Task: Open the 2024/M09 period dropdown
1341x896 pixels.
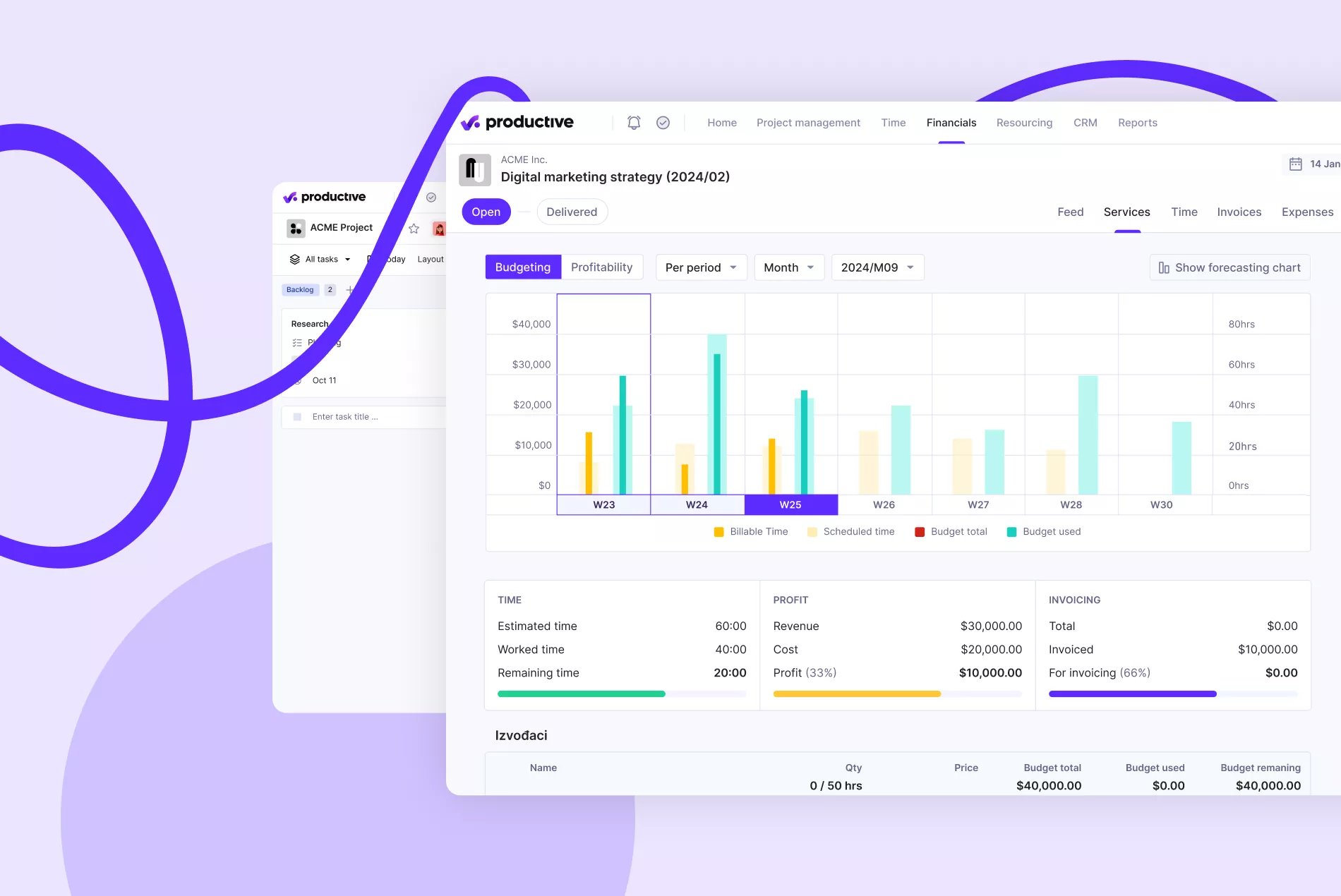Action: tap(877, 267)
